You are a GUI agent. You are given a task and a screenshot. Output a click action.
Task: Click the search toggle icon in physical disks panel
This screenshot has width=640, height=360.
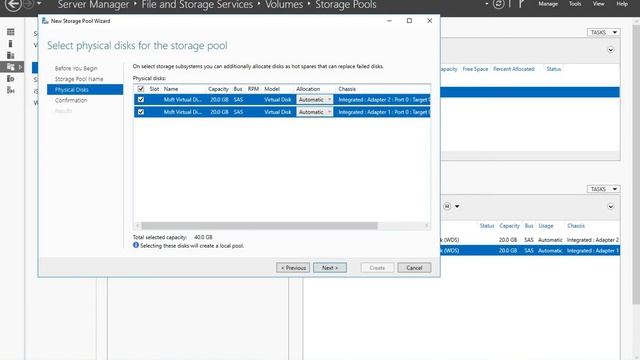point(447,207)
